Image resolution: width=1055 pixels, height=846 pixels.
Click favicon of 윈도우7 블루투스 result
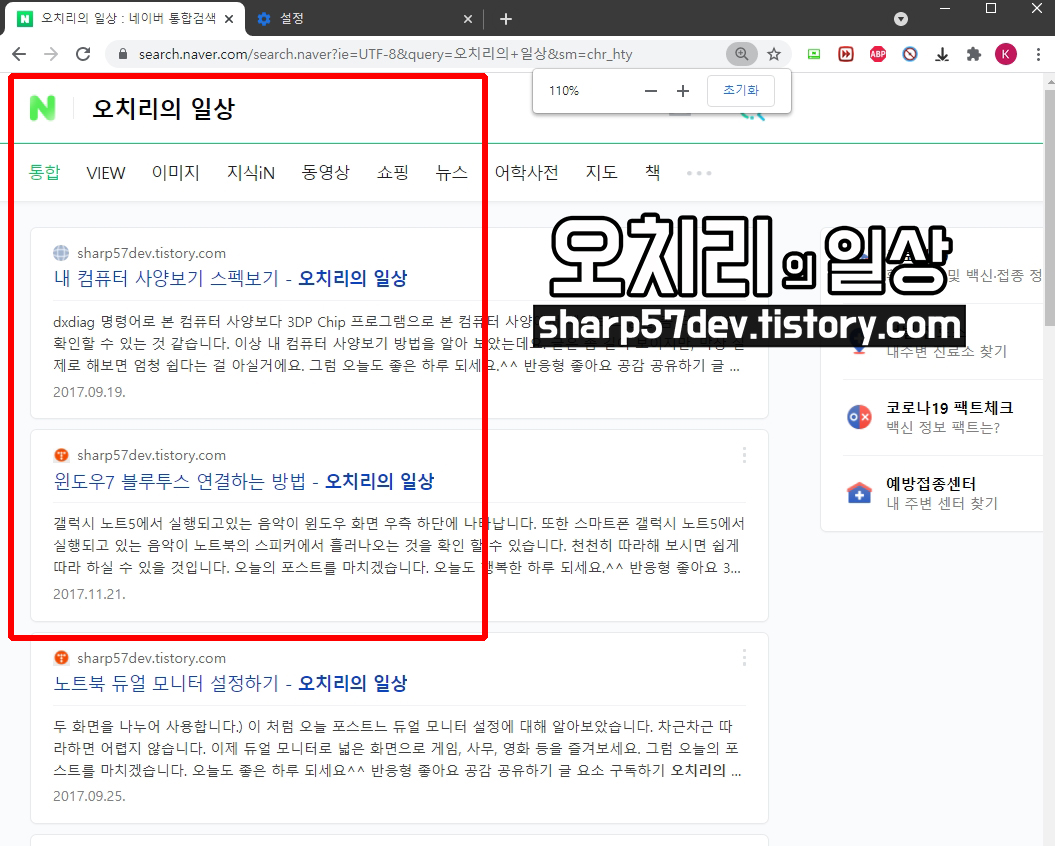61,455
